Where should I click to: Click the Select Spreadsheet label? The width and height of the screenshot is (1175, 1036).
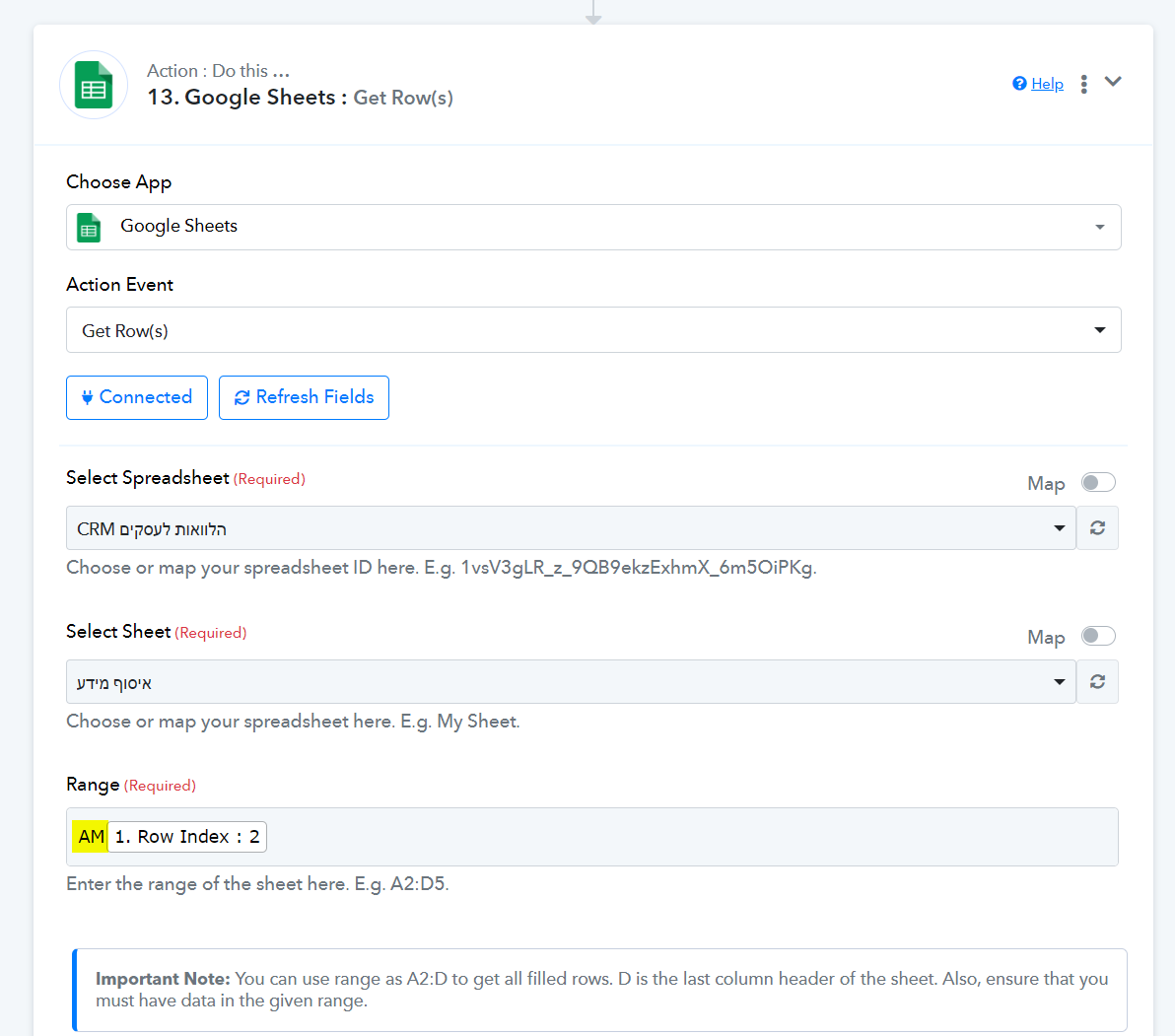[x=148, y=478]
